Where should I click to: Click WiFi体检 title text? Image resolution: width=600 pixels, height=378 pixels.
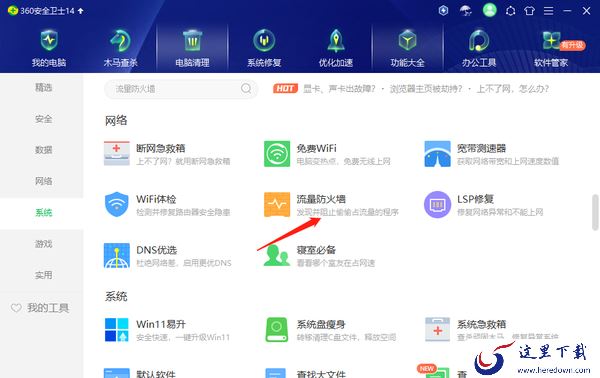[x=156, y=199]
